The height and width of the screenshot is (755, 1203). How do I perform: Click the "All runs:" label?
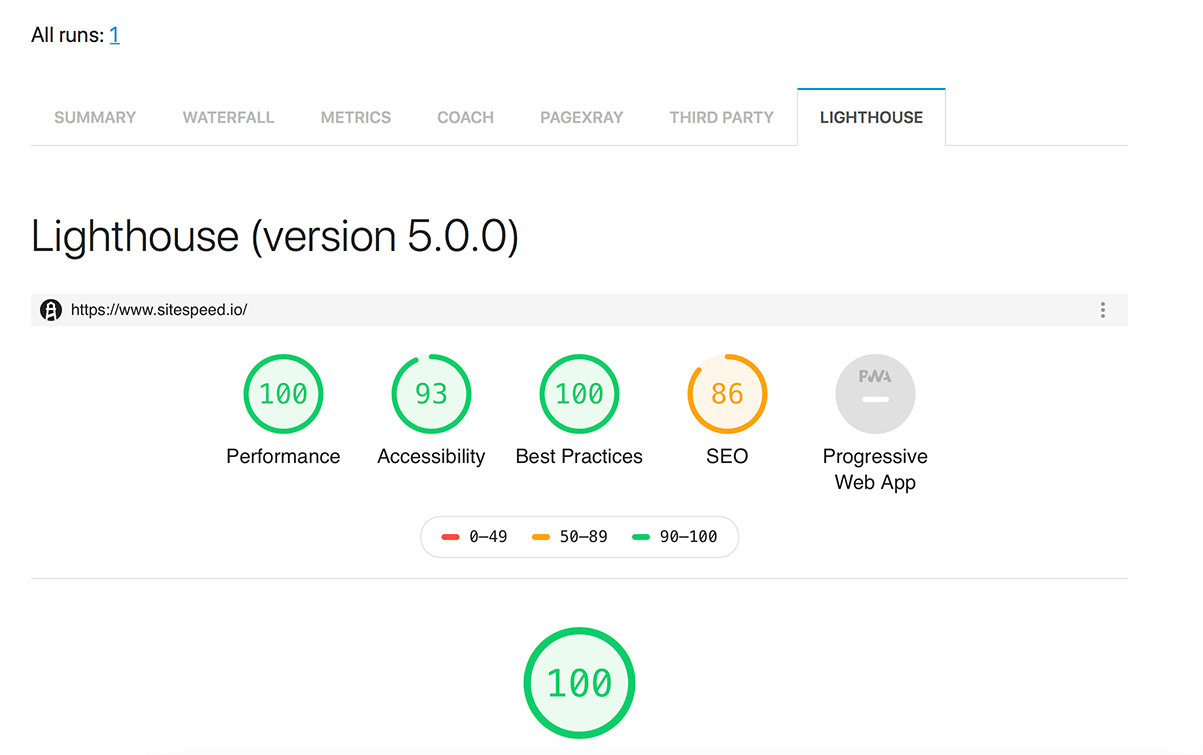point(68,35)
